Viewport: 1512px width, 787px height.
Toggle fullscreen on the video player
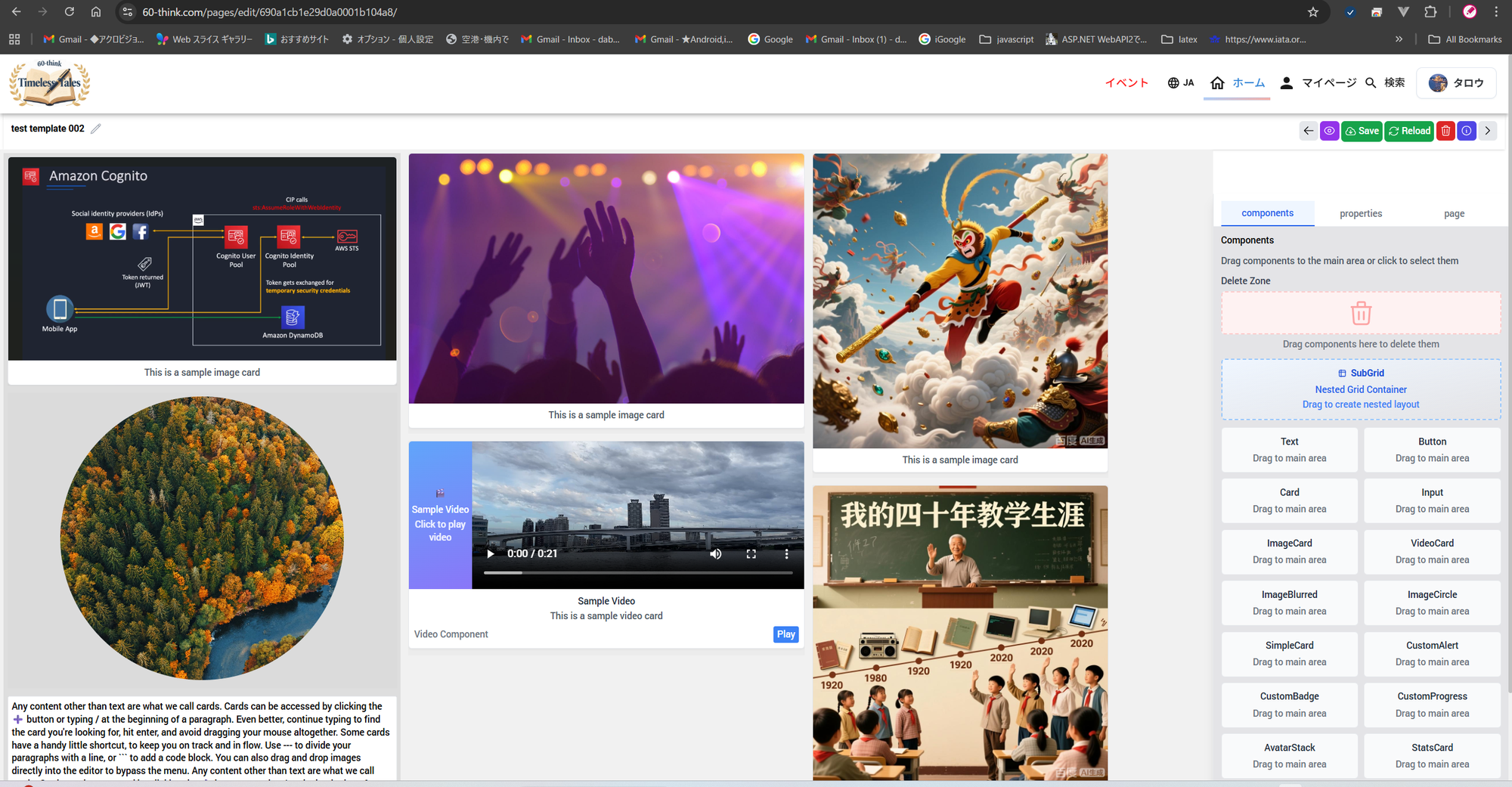[751, 554]
